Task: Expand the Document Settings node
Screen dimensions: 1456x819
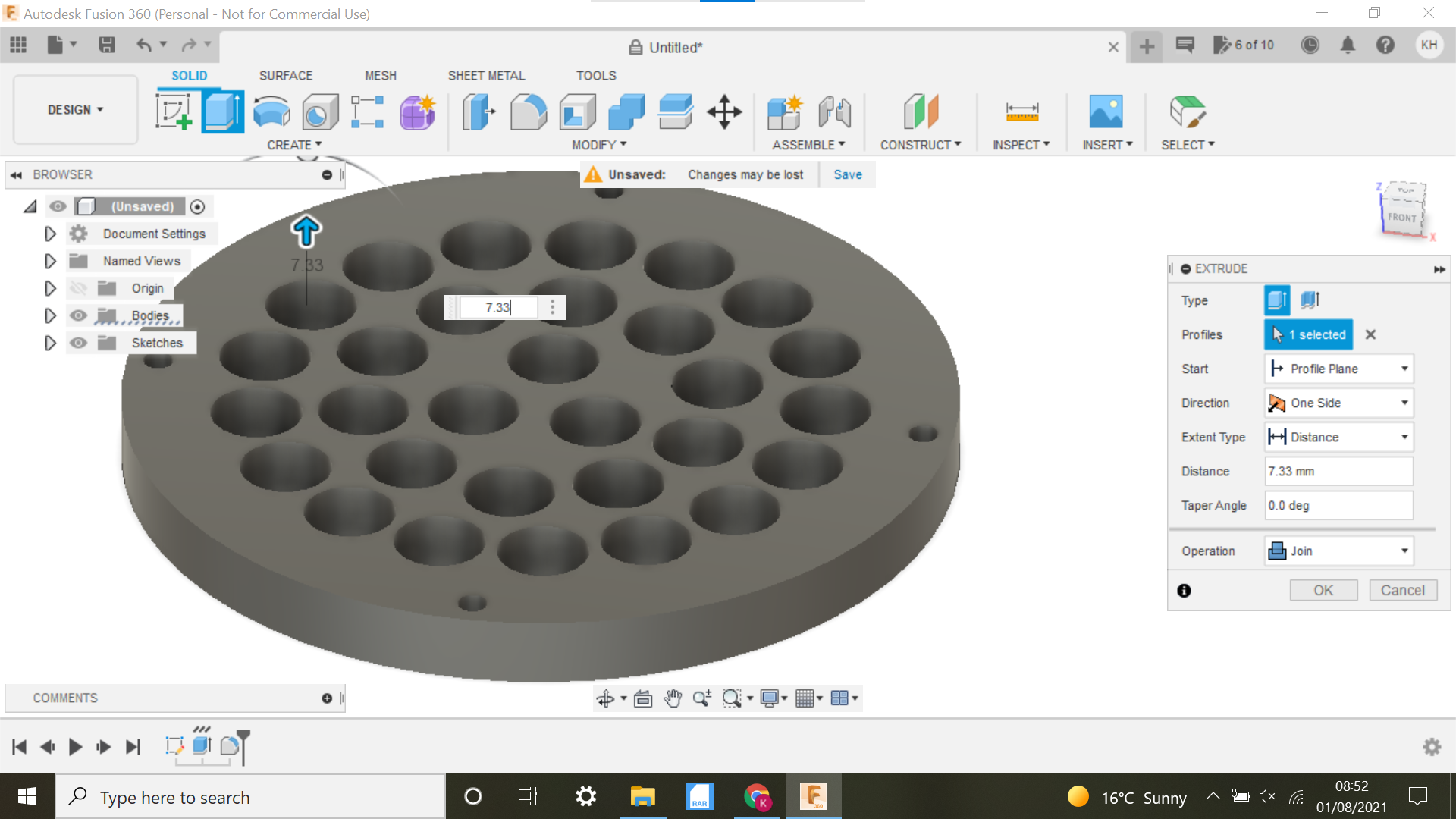Action: (50, 234)
